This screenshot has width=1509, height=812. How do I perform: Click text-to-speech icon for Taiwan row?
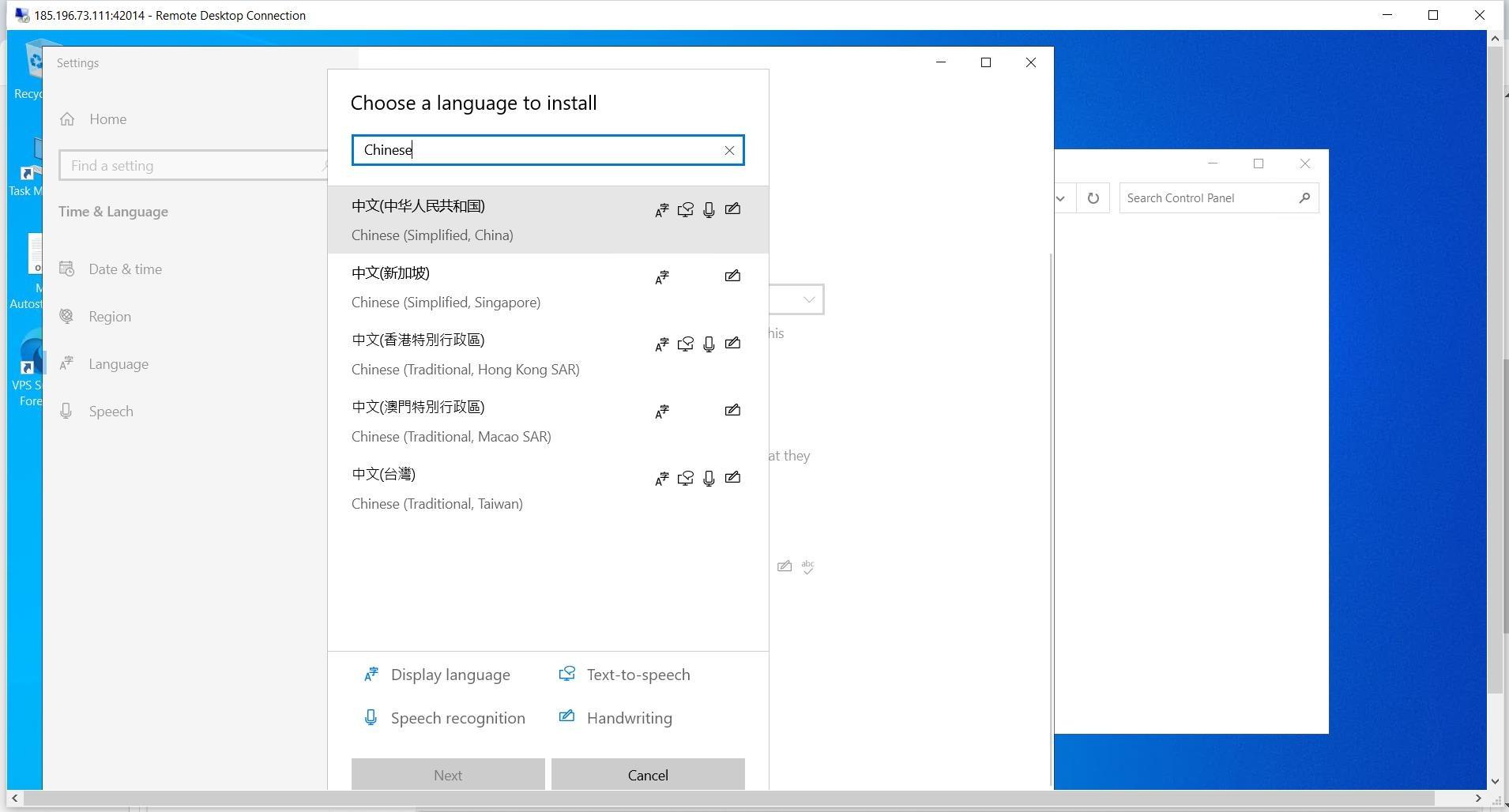click(686, 478)
